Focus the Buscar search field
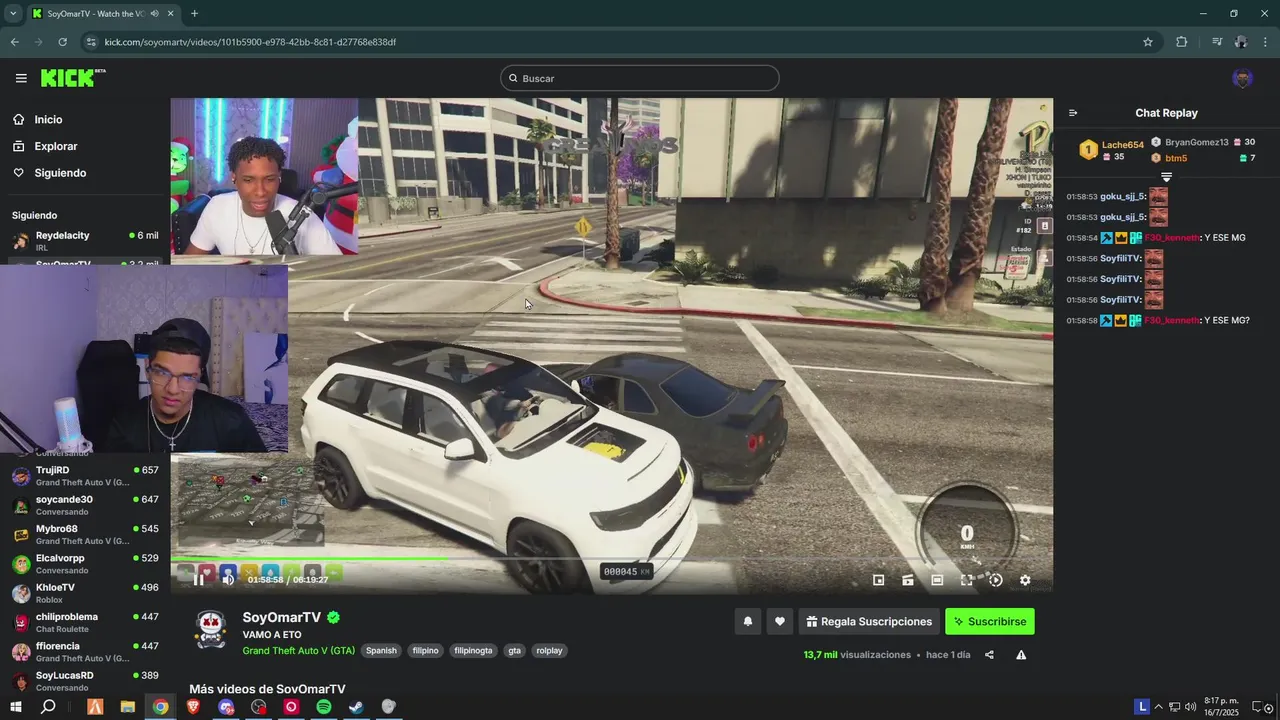 (640, 78)
